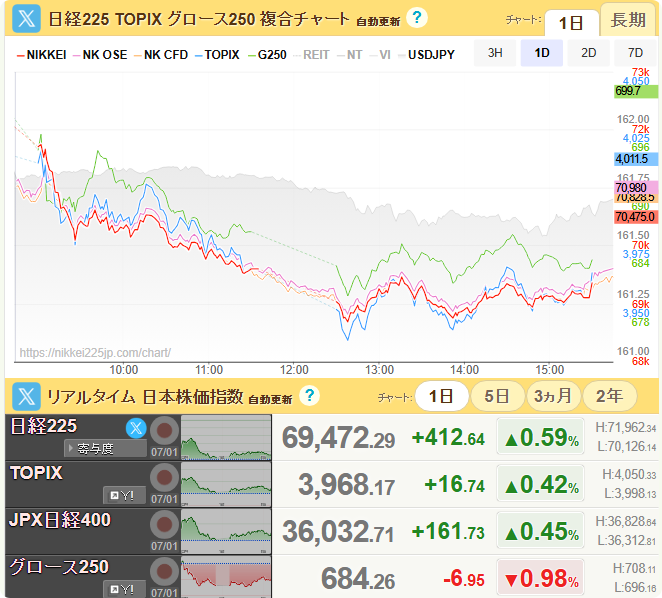Click the +412.64 change value

[x=448, y=438]
